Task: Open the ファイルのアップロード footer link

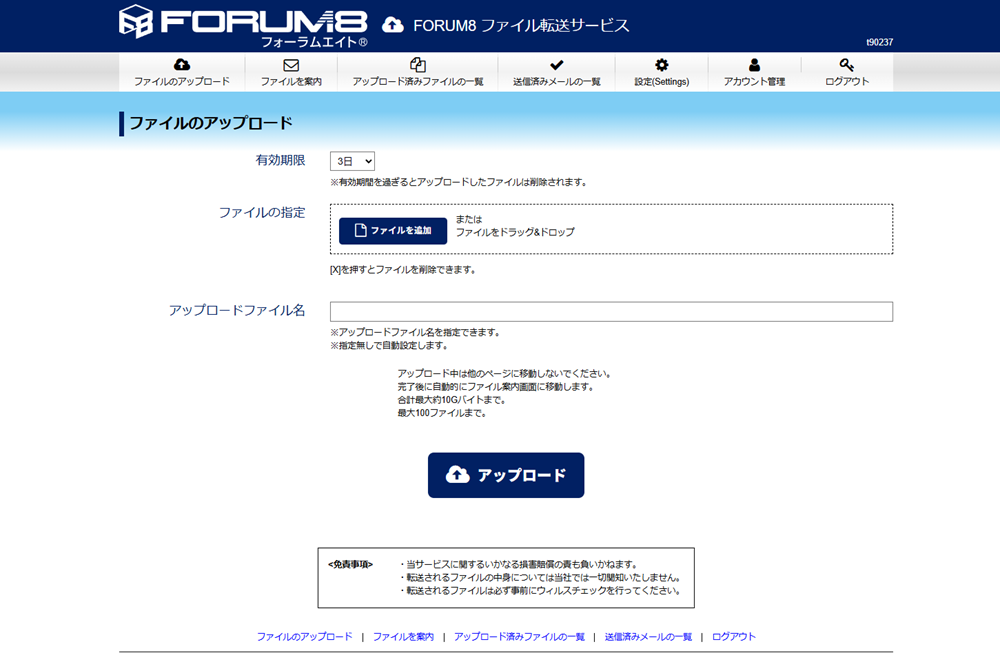Action: pyautogui.click(x=304, y=637)
